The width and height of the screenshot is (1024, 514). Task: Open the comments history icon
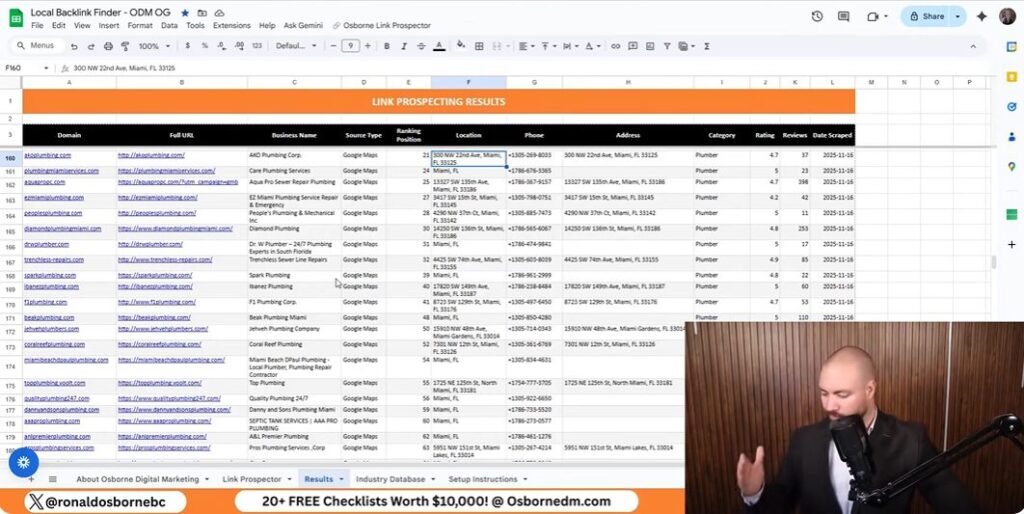point(843,16)
